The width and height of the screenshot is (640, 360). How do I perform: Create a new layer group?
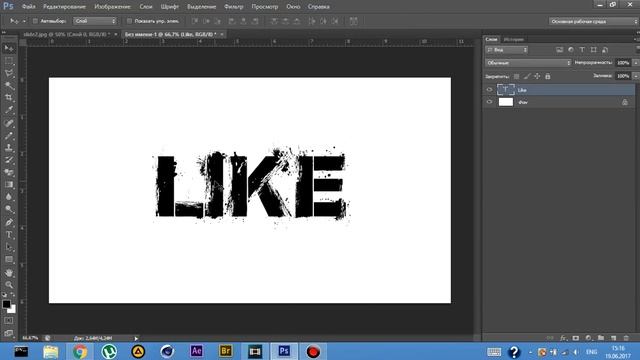[601, 338]
